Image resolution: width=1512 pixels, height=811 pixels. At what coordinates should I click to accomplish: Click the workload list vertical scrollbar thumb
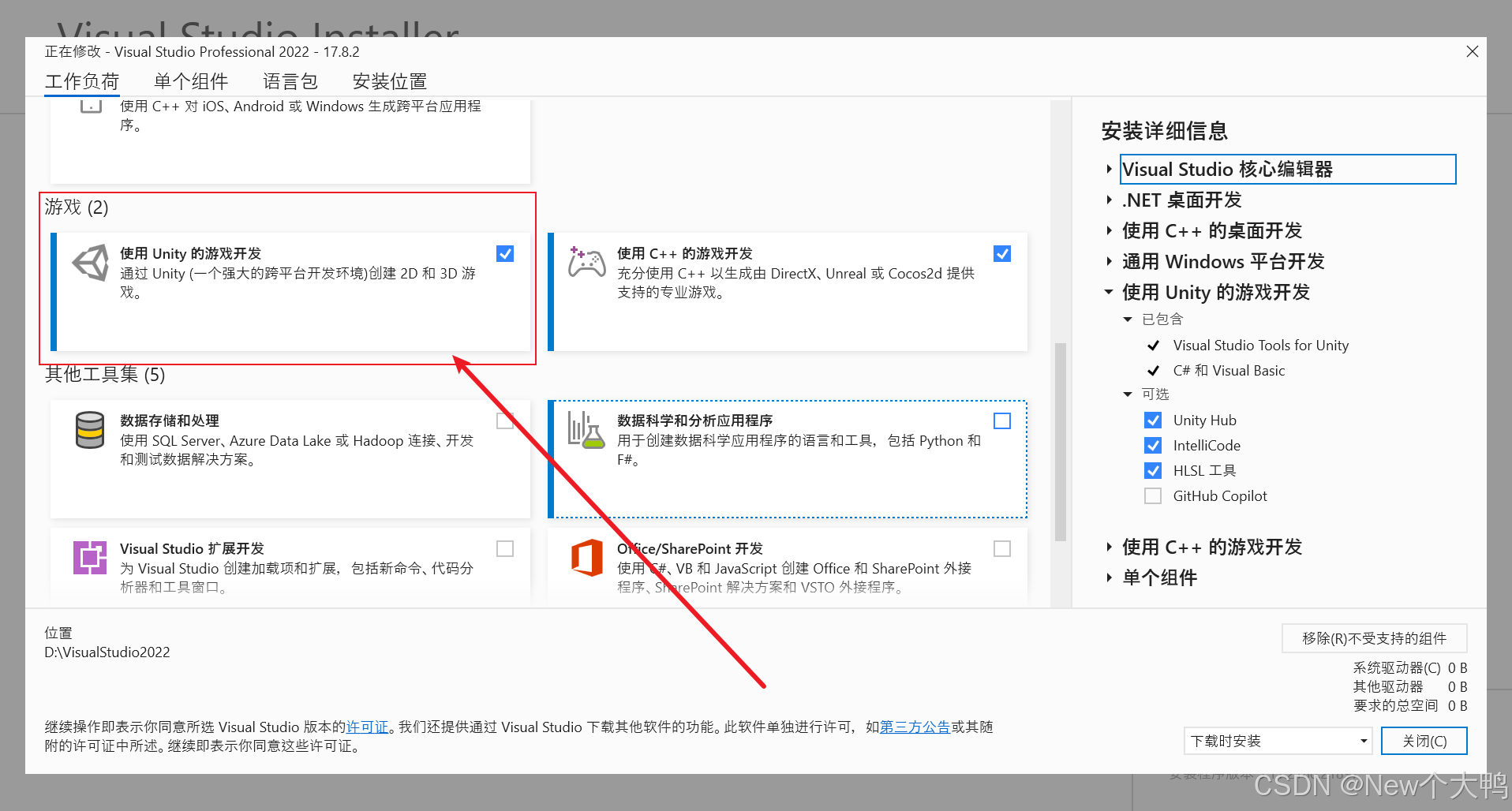[x=1061, y=442]
